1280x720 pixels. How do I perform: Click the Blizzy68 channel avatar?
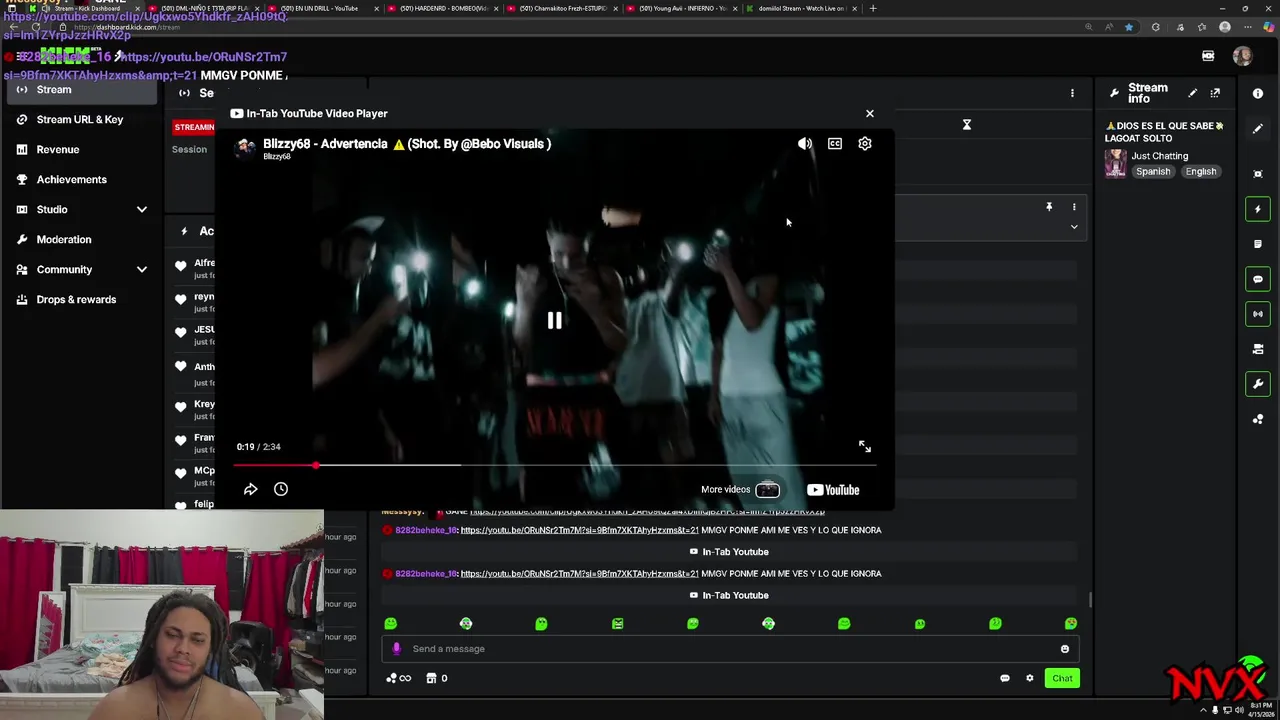[x=245, y=148]
